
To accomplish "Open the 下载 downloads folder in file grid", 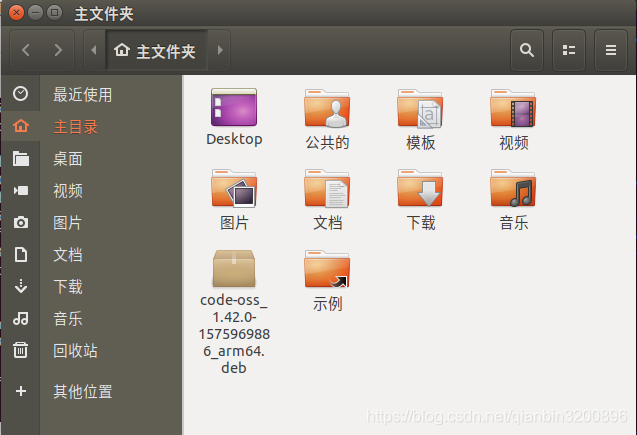I will click(x=420, y=188).
